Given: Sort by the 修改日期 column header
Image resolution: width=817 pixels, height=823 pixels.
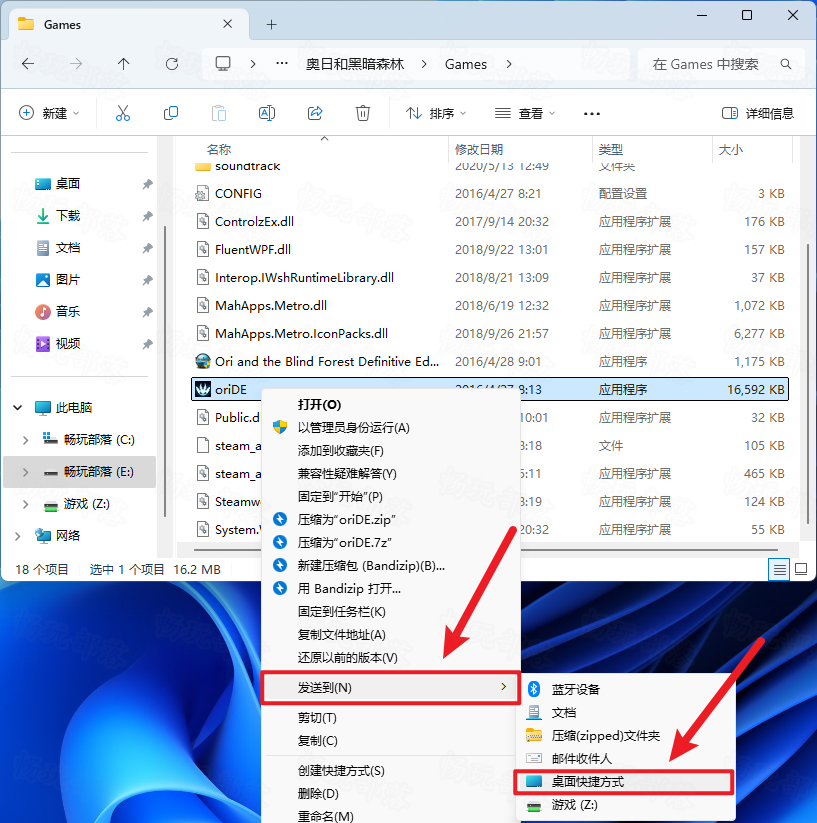Looking at the screenshot, I should (479, 150).
